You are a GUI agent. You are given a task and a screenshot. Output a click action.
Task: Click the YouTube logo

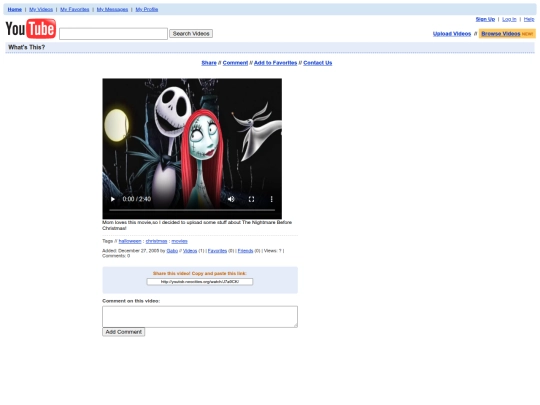pyautogui.click(x=31, y=29)
